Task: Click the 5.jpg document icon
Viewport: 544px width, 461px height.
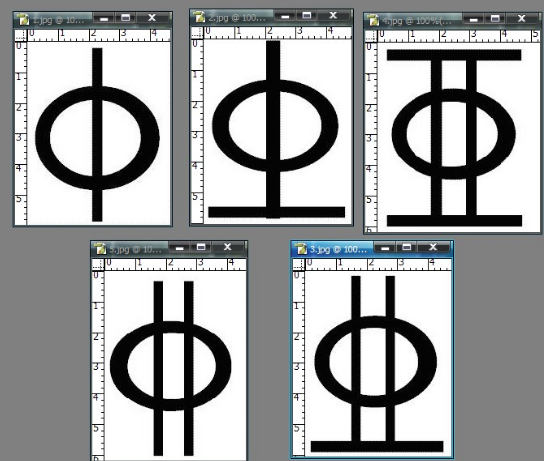Action: pyautogui.click(x=100, y=248)
